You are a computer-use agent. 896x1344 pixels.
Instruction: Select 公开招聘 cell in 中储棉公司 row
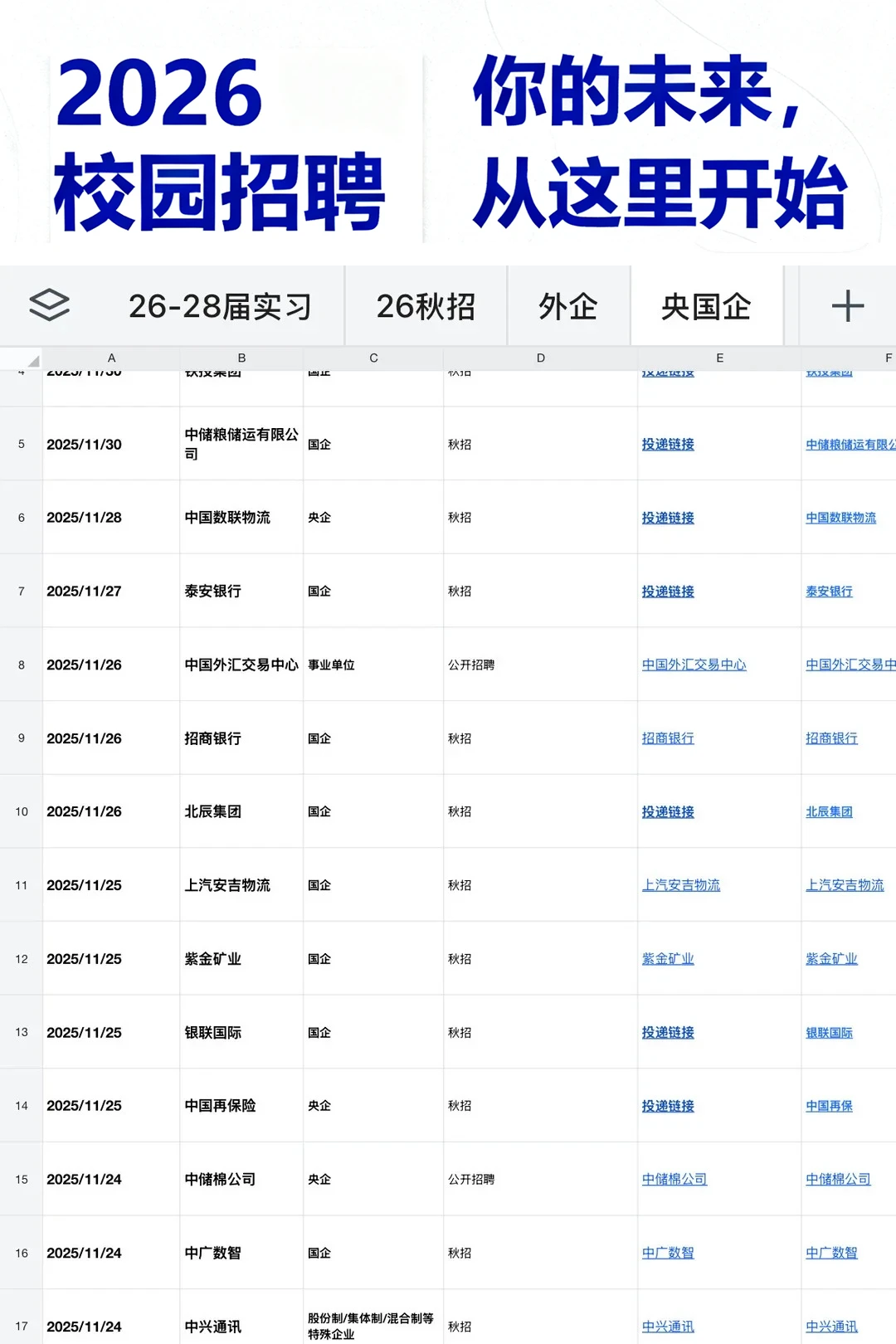click(541, 1179)
